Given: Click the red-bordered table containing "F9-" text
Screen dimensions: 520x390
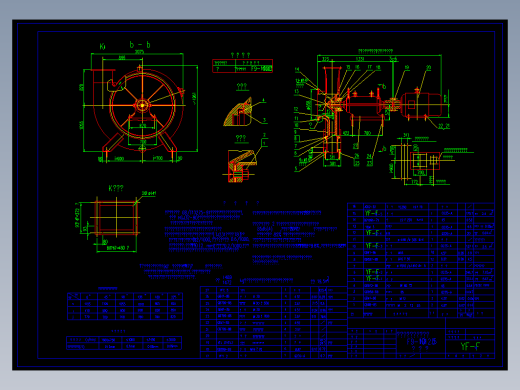Looking at the screenshot, I should 242,66.
